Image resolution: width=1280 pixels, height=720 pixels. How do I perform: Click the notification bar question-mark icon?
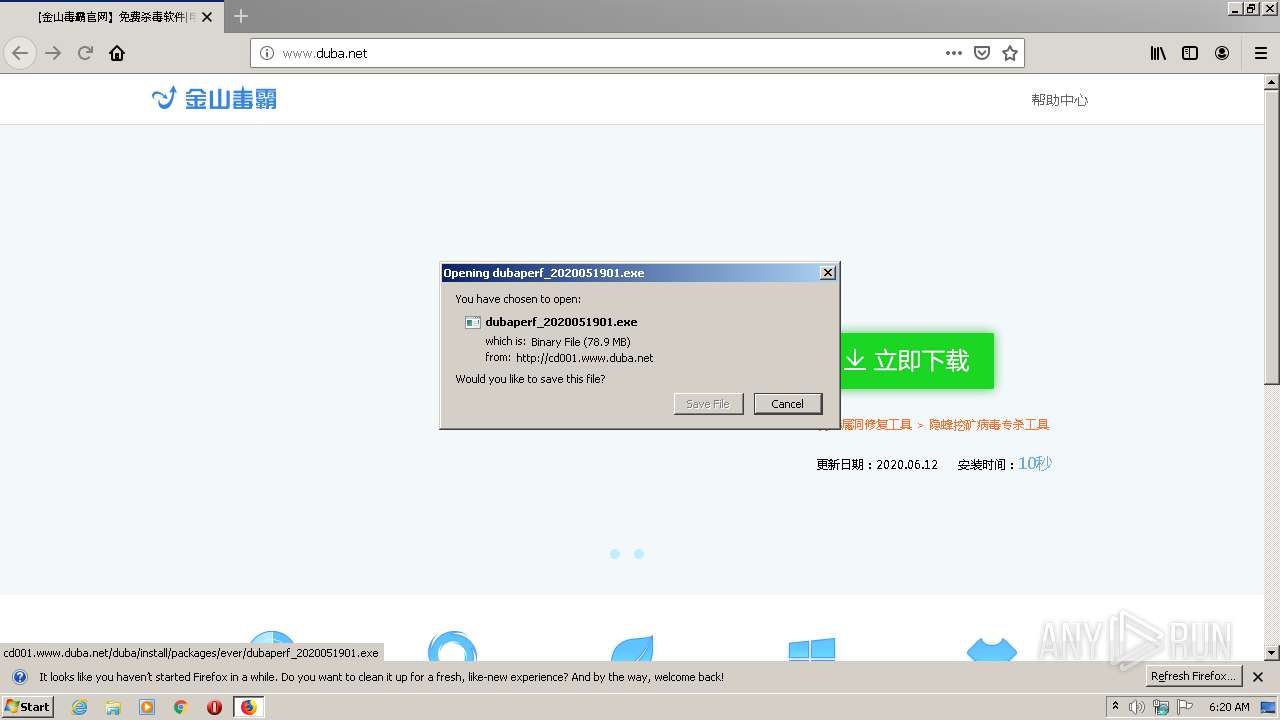(19, 677)
